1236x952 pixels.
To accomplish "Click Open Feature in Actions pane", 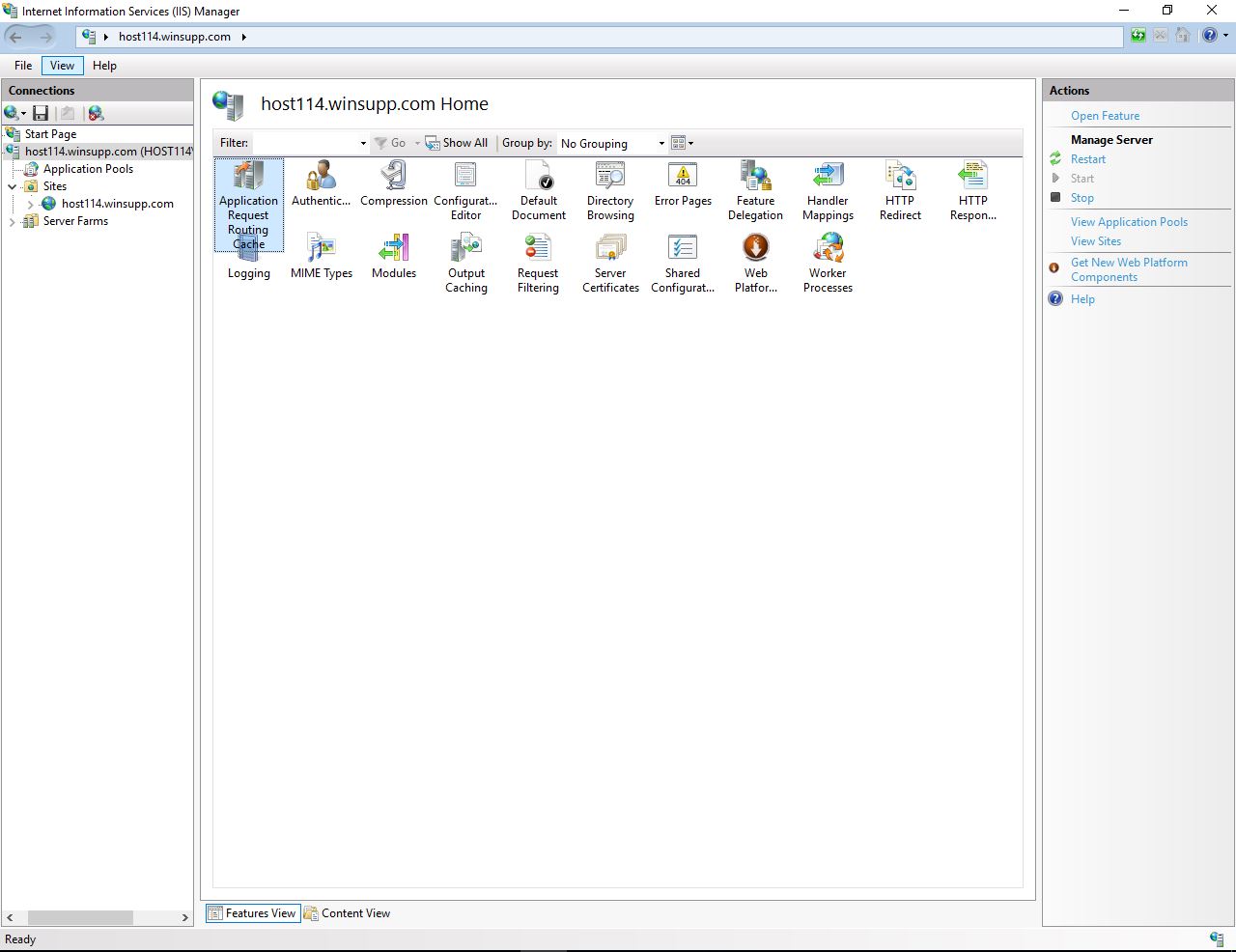I will (1105, 116).
